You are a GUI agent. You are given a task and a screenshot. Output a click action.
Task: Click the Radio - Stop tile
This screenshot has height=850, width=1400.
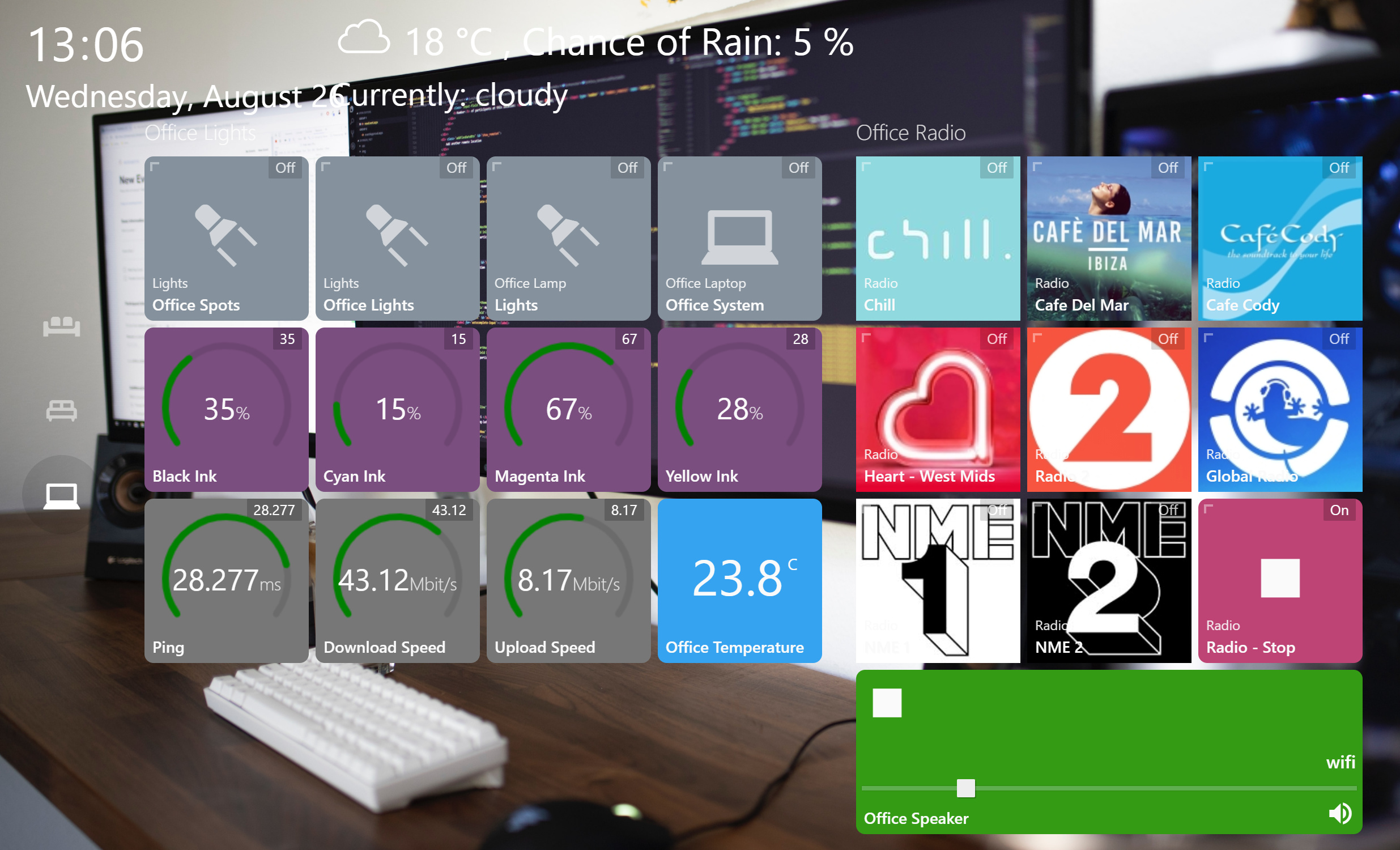tap(1279, 580)
